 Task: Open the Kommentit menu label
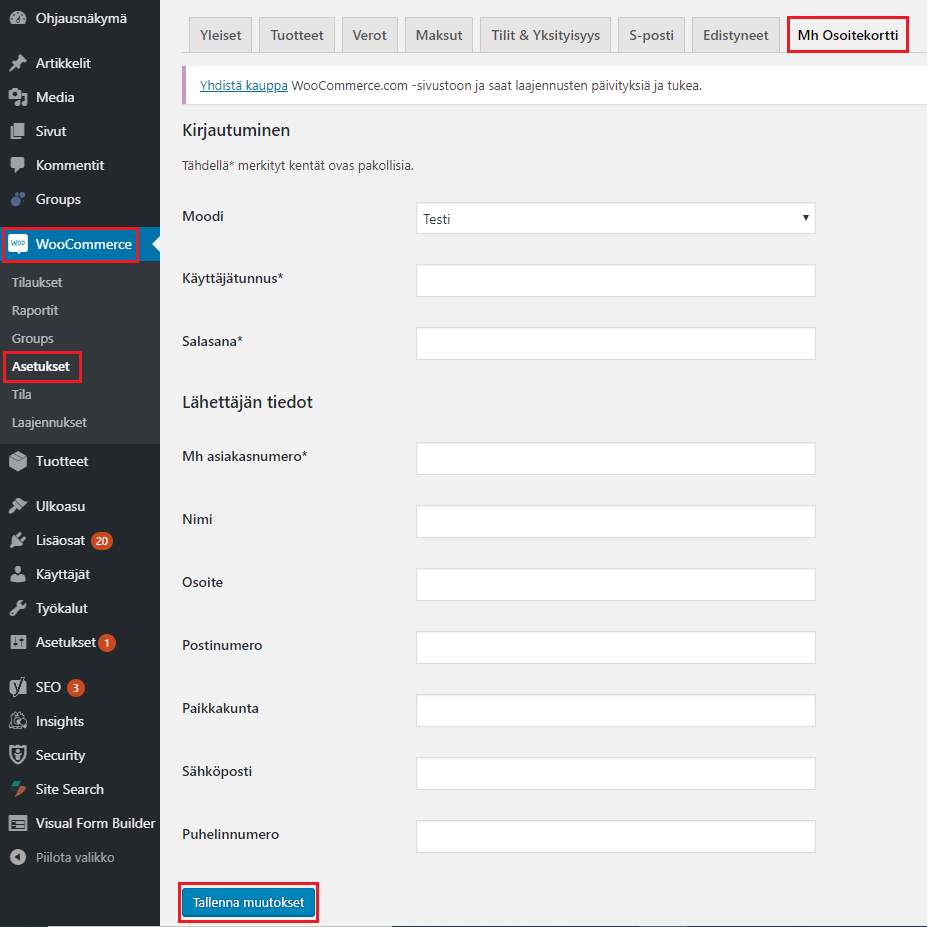point(70,165)
